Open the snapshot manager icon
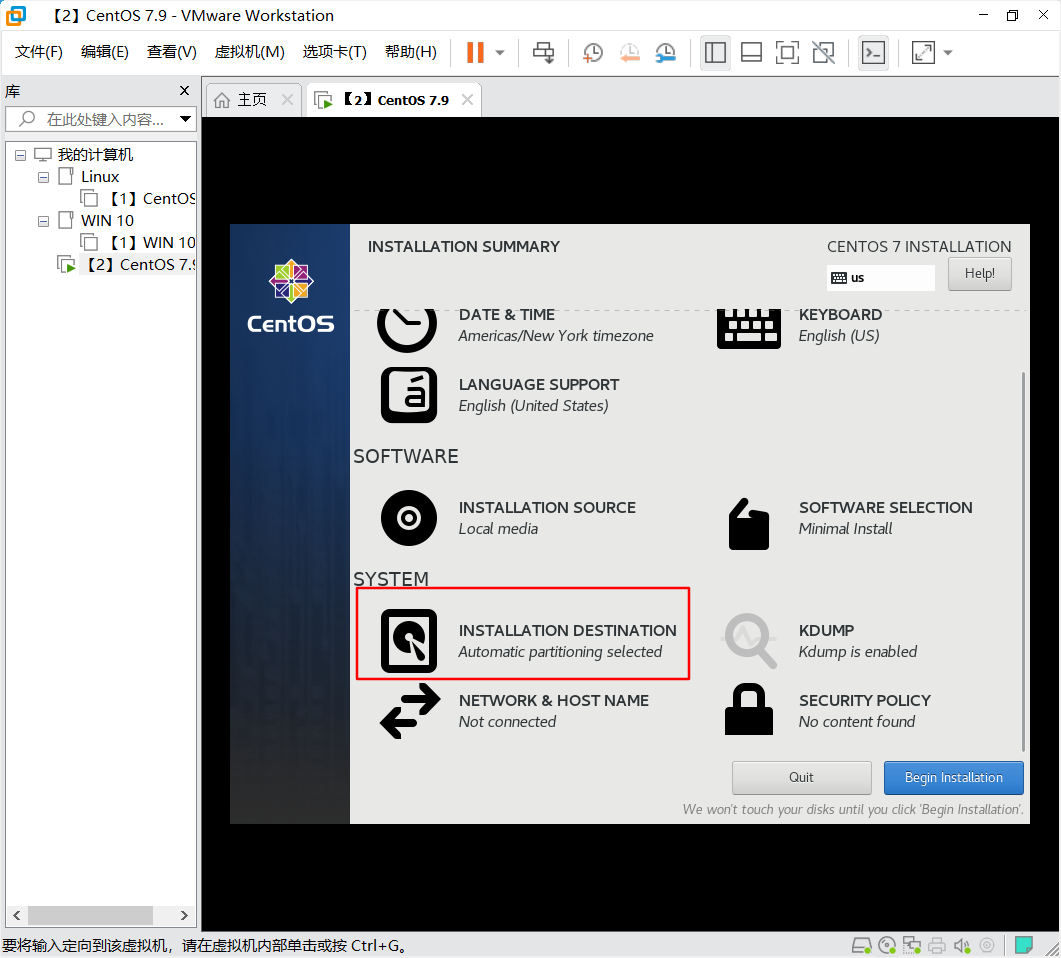 tap(666, 52)
